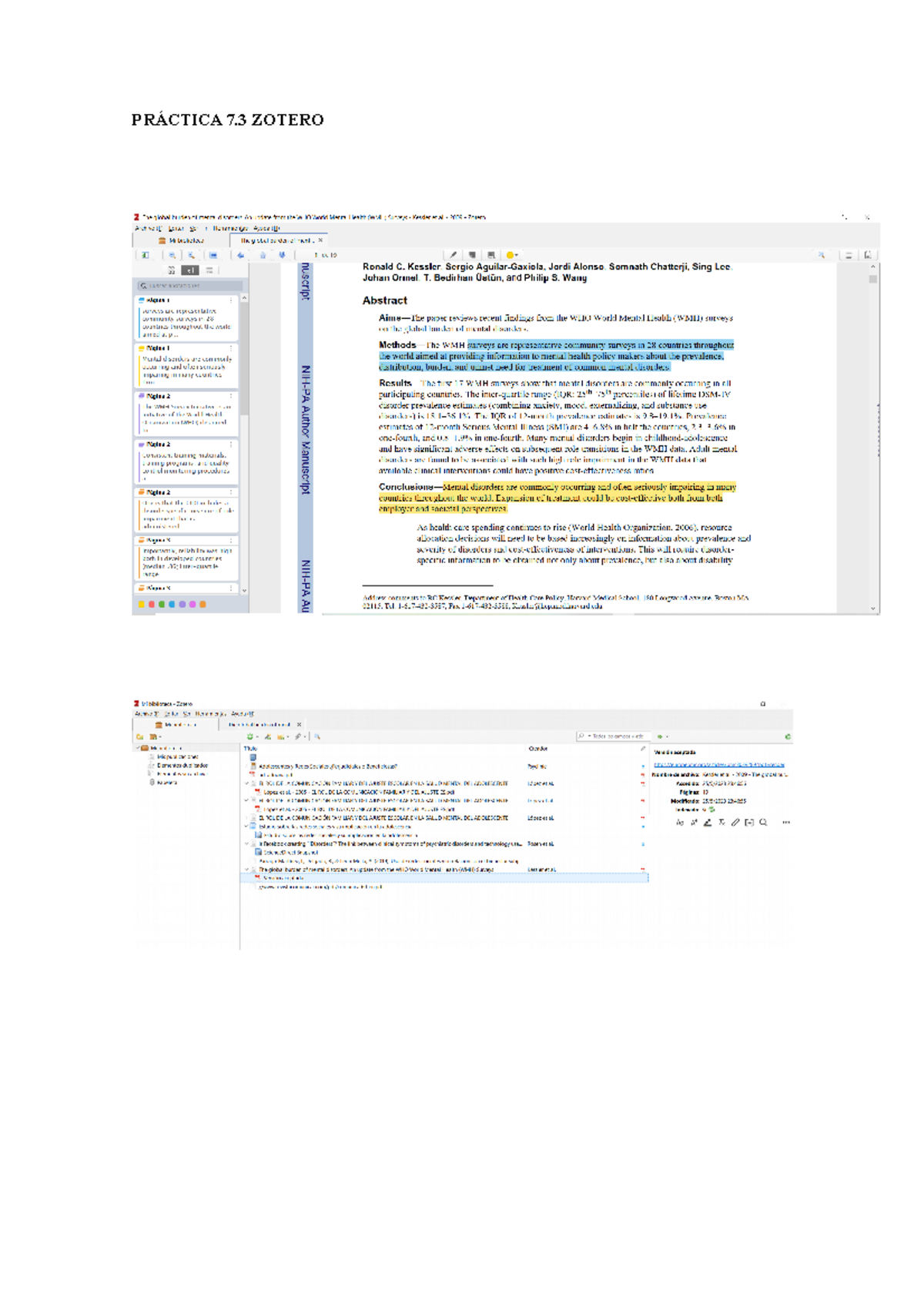The width and height of the screenshot is (924, 1308).
Task: Select Elementos sin archivar in collections tree
Action: pos(182,774)
